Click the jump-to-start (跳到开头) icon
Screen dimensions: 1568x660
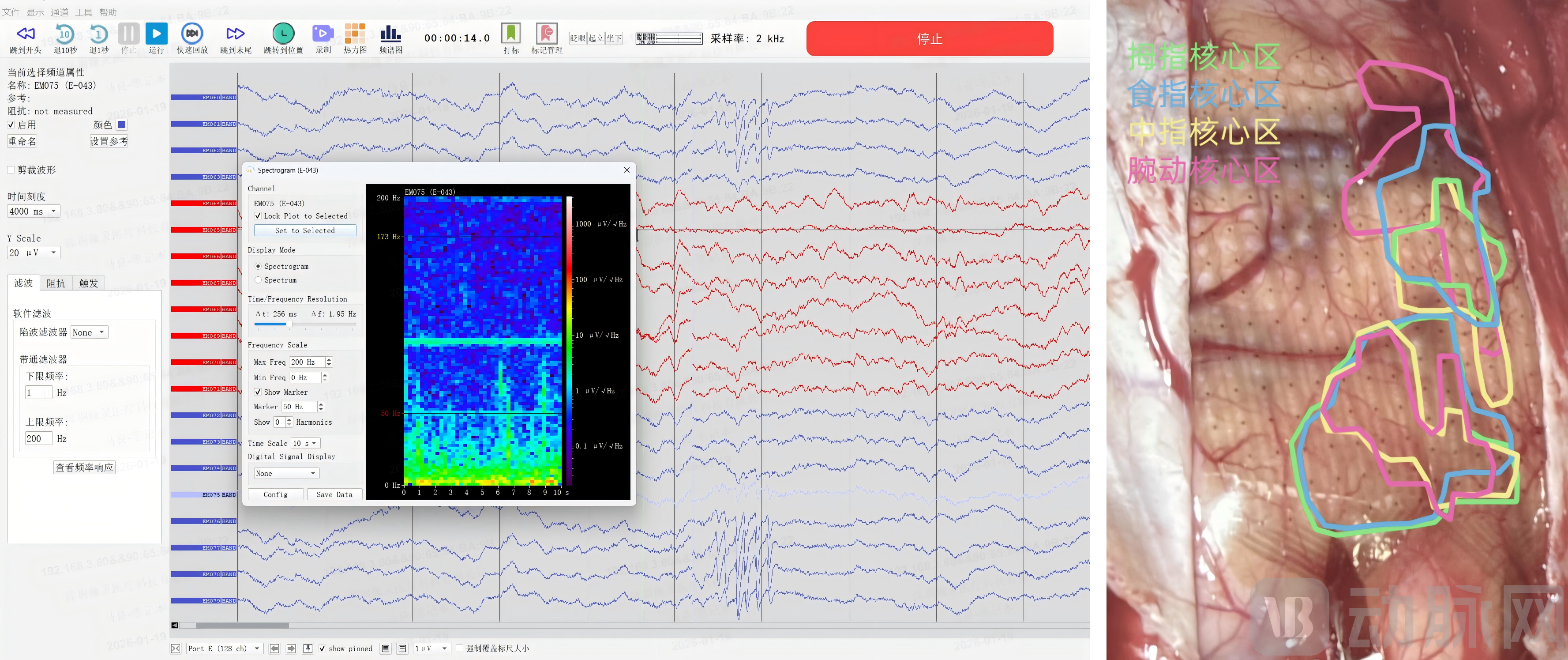pos(26,34)
